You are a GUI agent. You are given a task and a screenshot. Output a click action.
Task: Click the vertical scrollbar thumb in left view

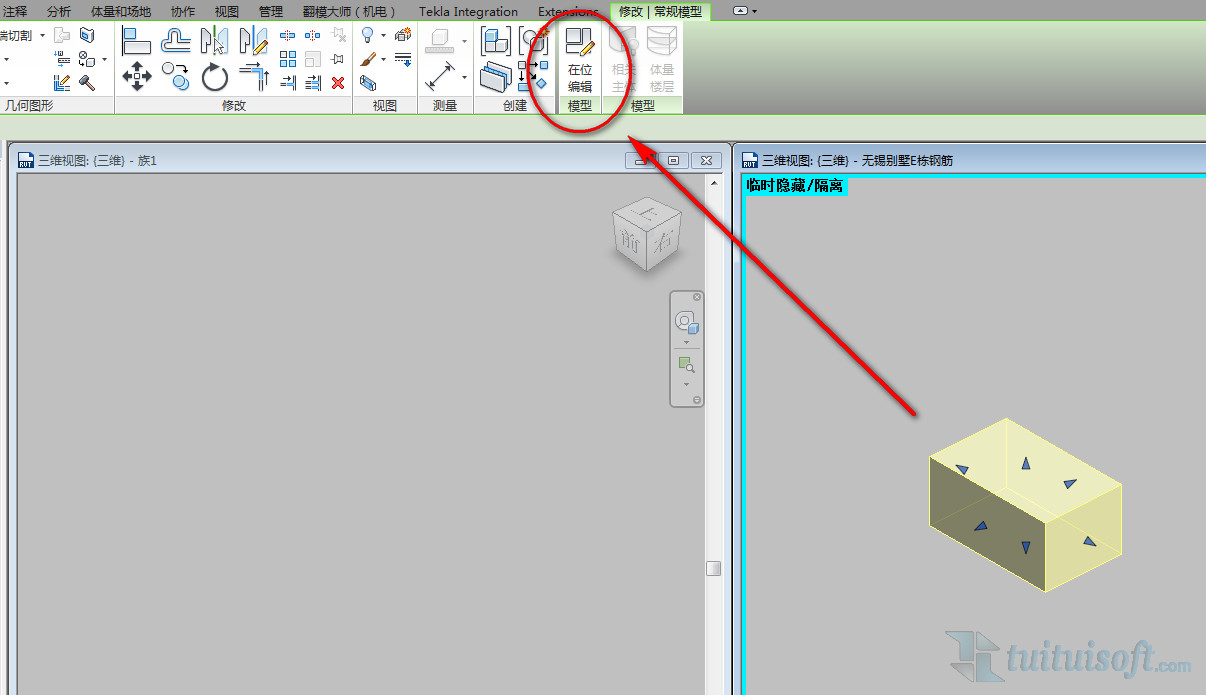point(713,568)
